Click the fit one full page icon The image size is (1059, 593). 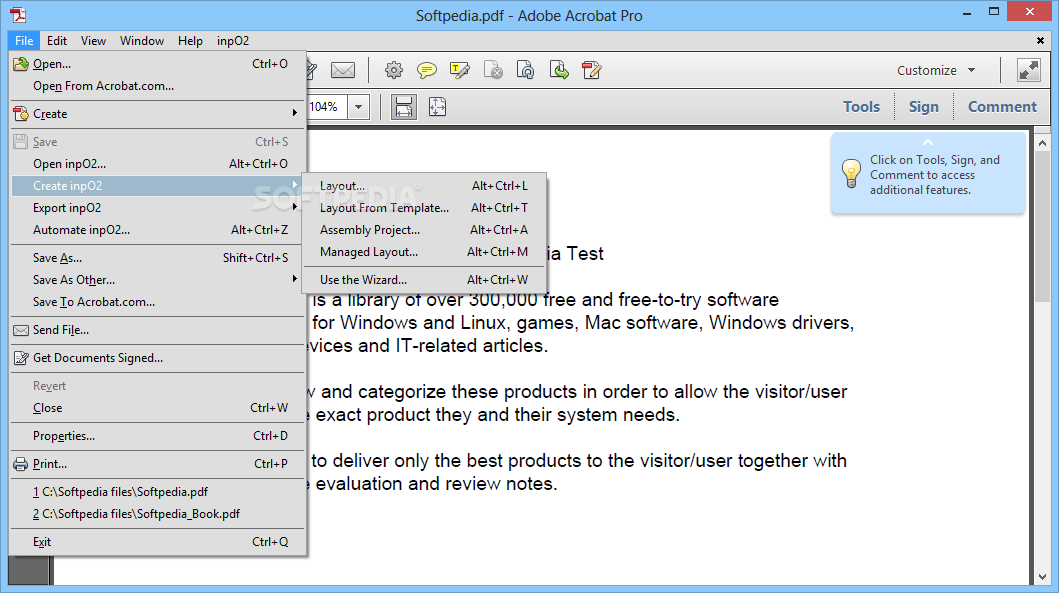click(438, 107)
